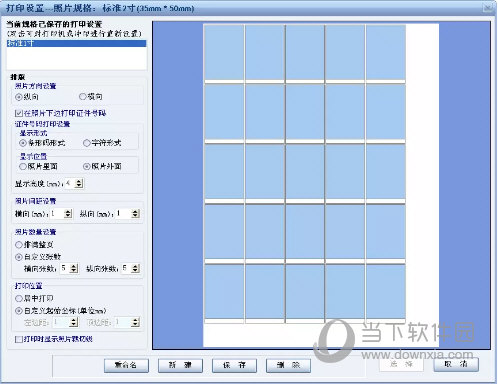
Task: Click the 横向(mm) spacing value field
Action: (x=57, y=214)
